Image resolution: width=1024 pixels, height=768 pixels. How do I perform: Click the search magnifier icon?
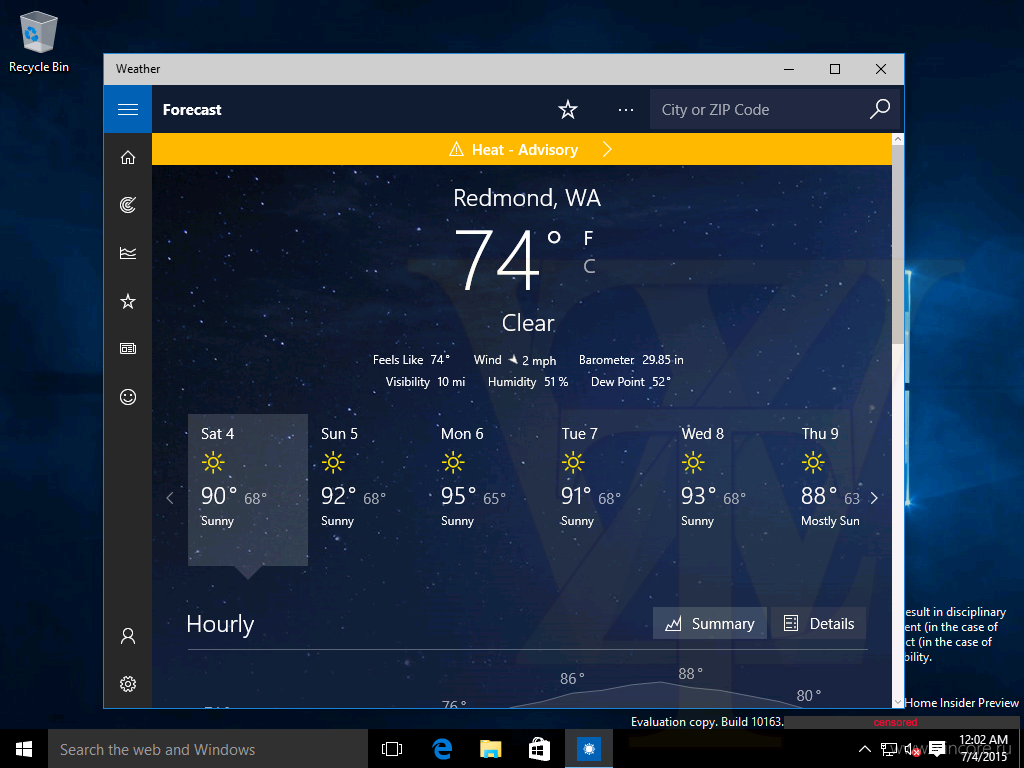coord(880,108)
